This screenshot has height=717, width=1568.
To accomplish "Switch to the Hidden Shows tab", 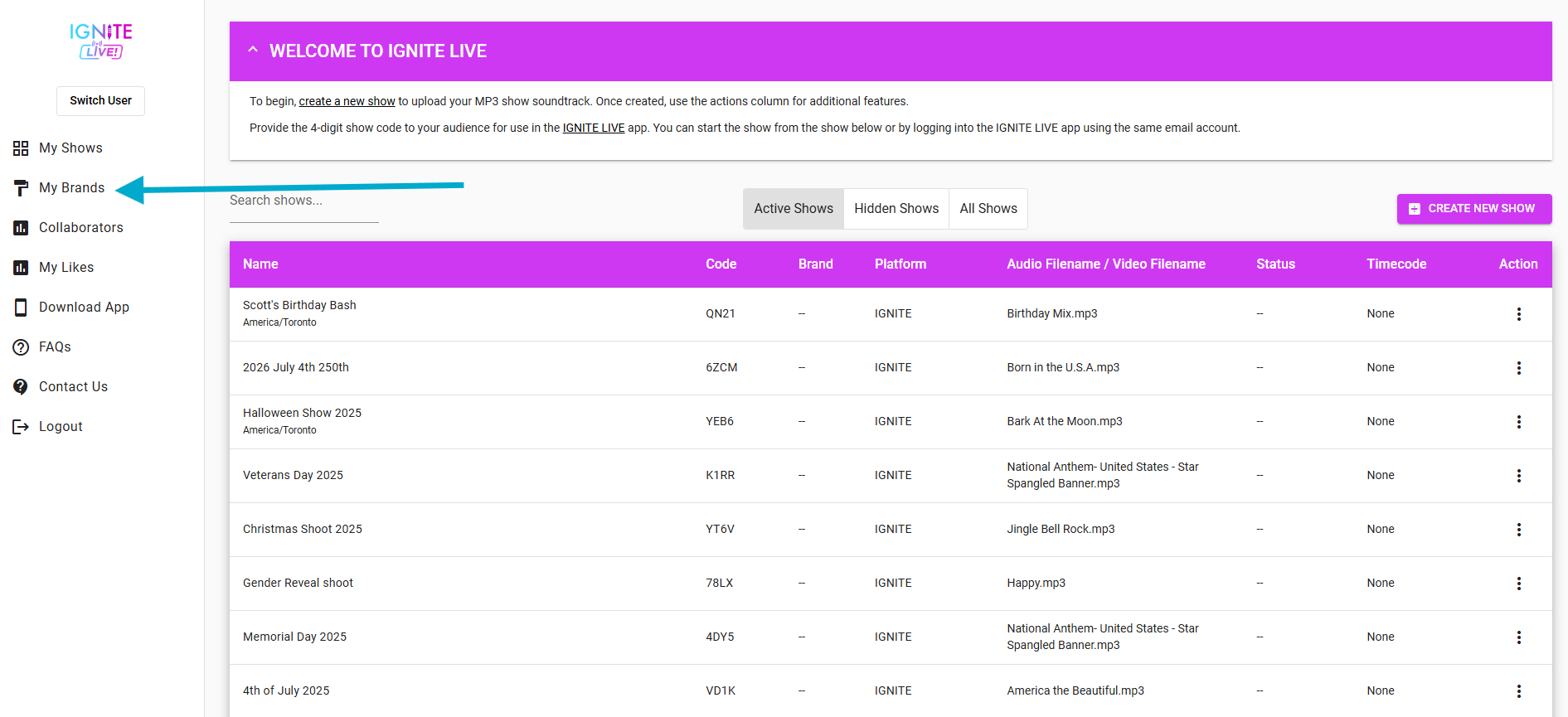I will click(x=896, y=209).
